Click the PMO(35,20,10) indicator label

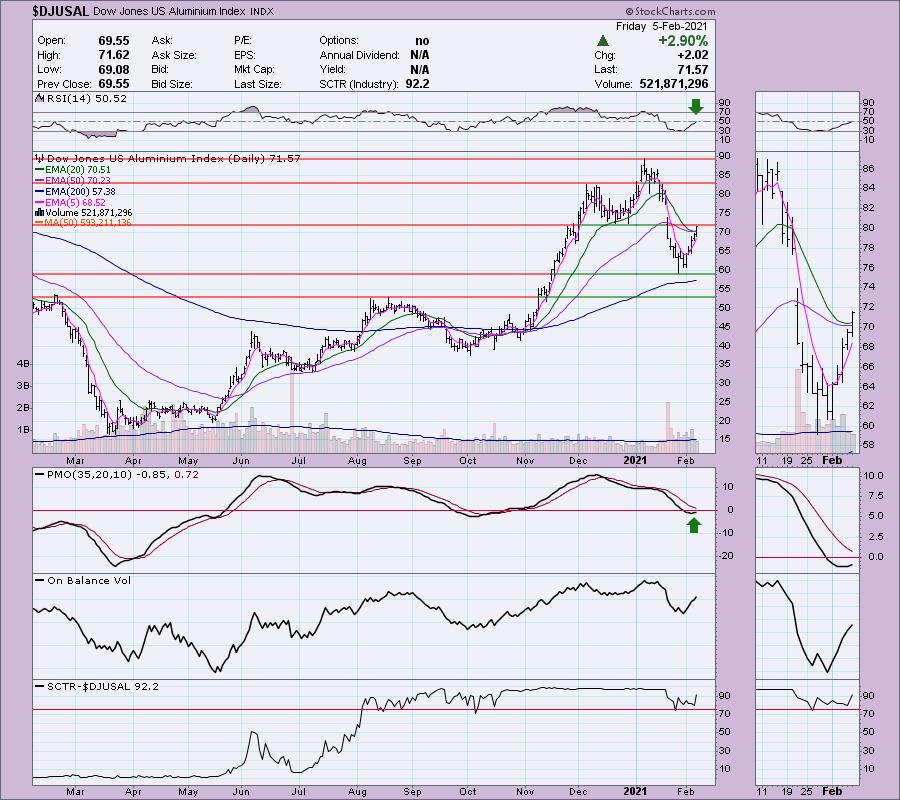click(90, 475)
